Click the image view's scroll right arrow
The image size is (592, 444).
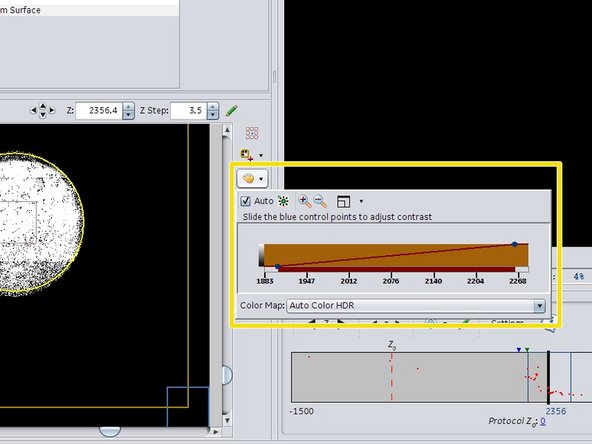click(215, 431)
